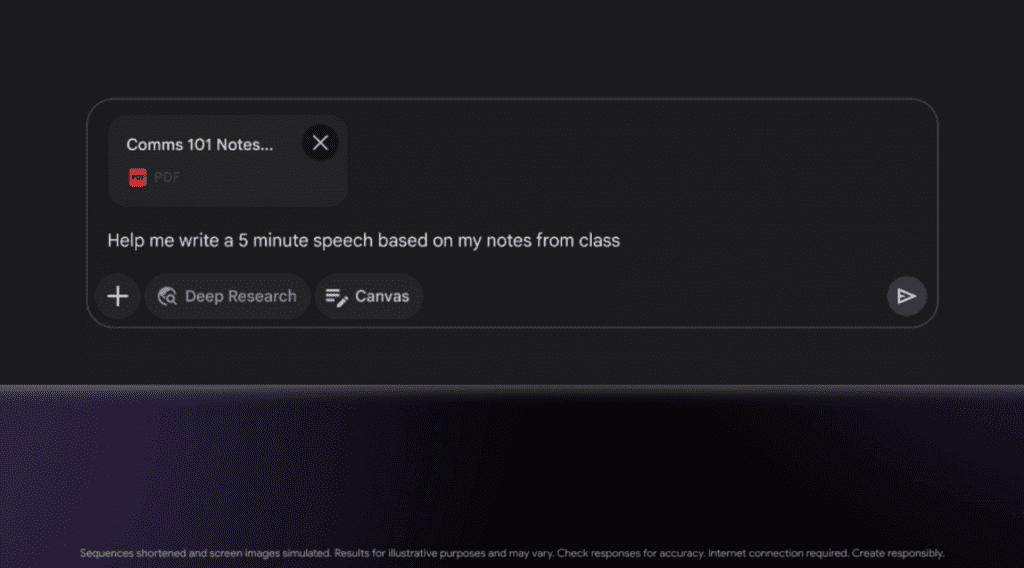Click the "Comms 101 Notes..." file name
1024x568 pixels.
click(199, 144)
